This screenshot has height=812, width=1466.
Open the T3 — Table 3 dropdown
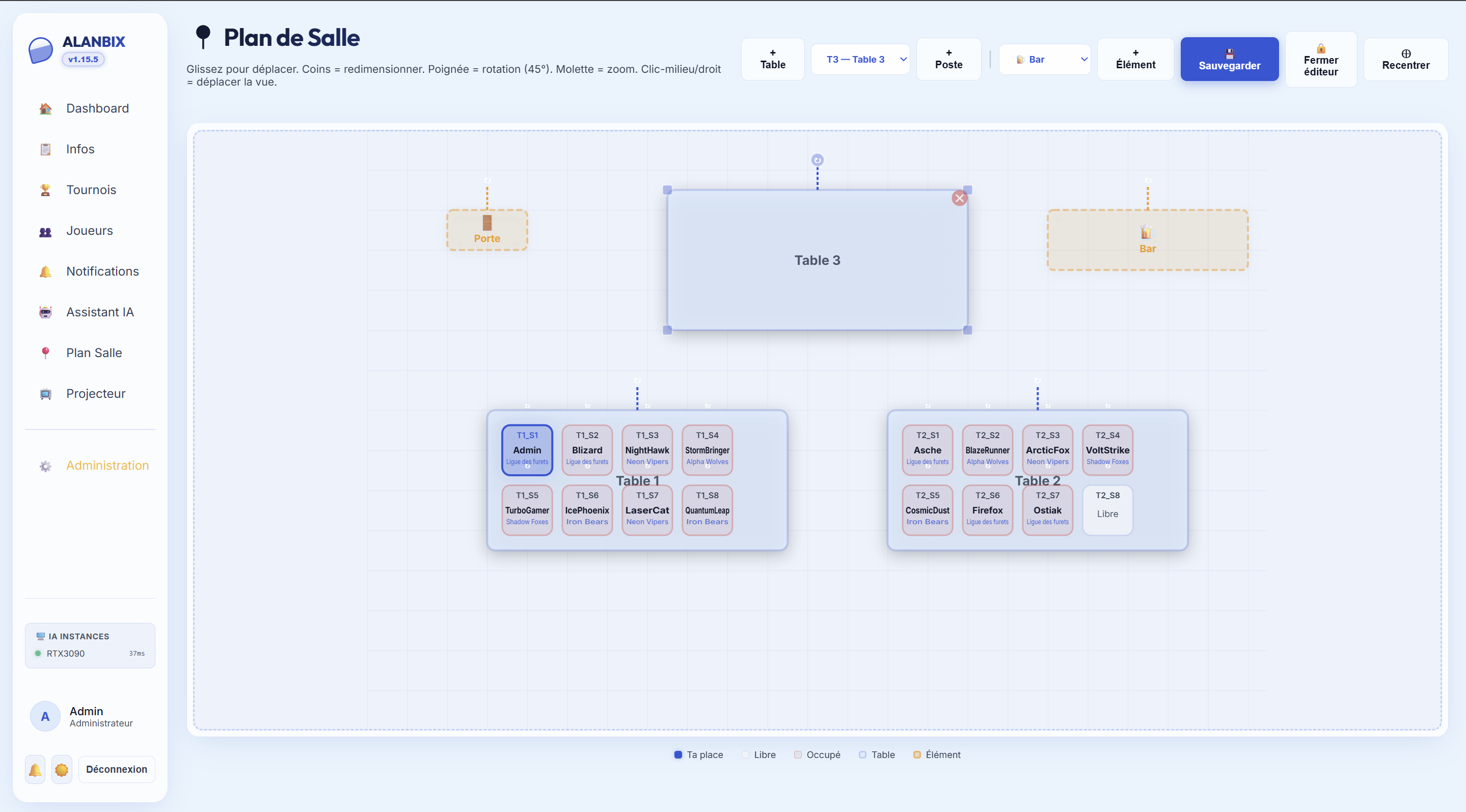point(860,59)
